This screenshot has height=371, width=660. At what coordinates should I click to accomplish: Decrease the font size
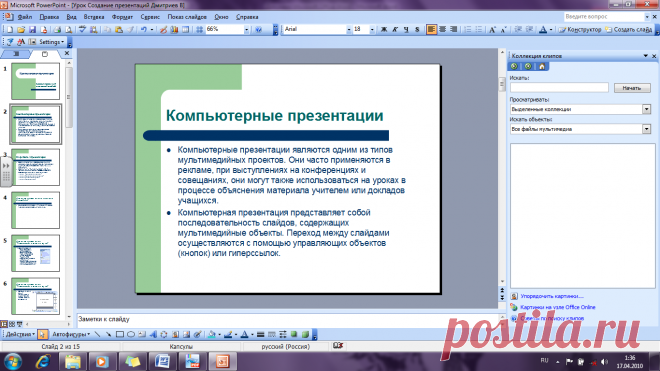click(503, 29)
